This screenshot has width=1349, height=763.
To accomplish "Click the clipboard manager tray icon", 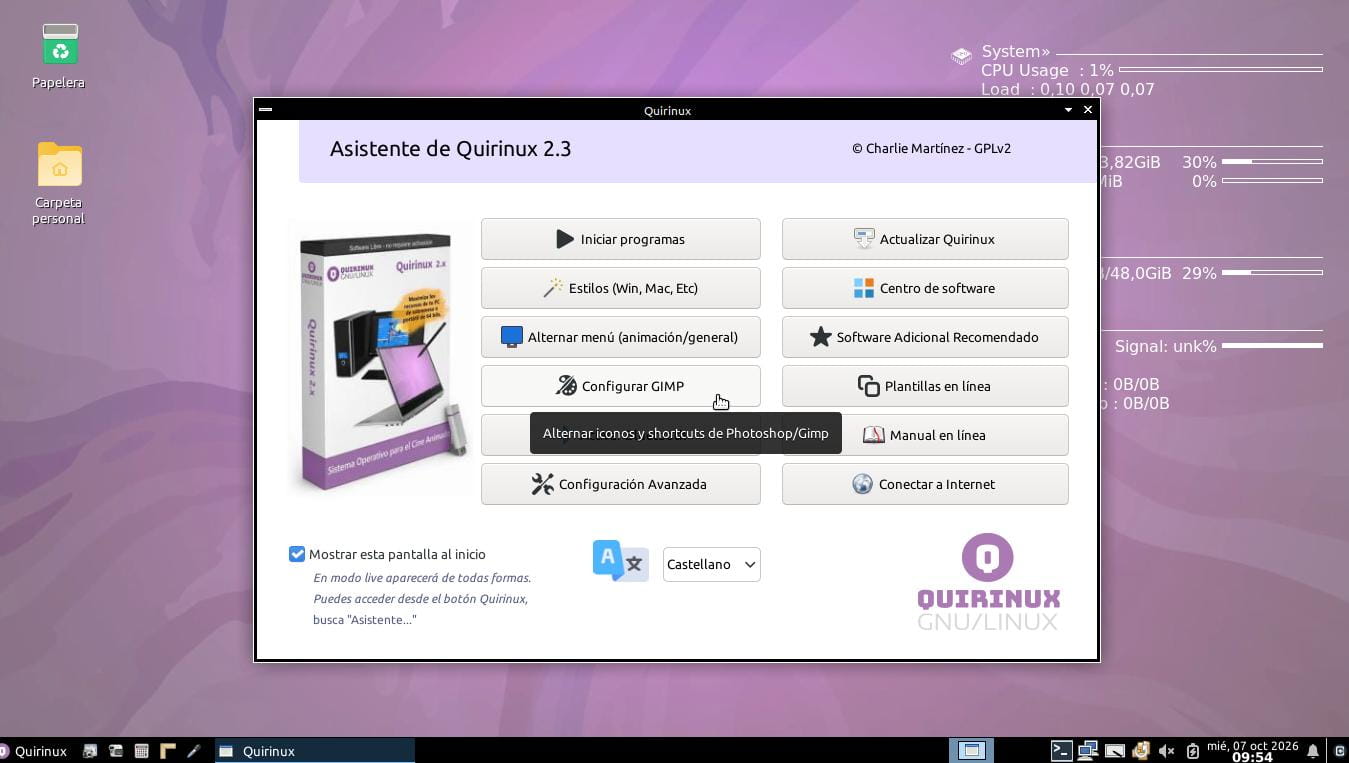I will click(x=1141, y=750).
